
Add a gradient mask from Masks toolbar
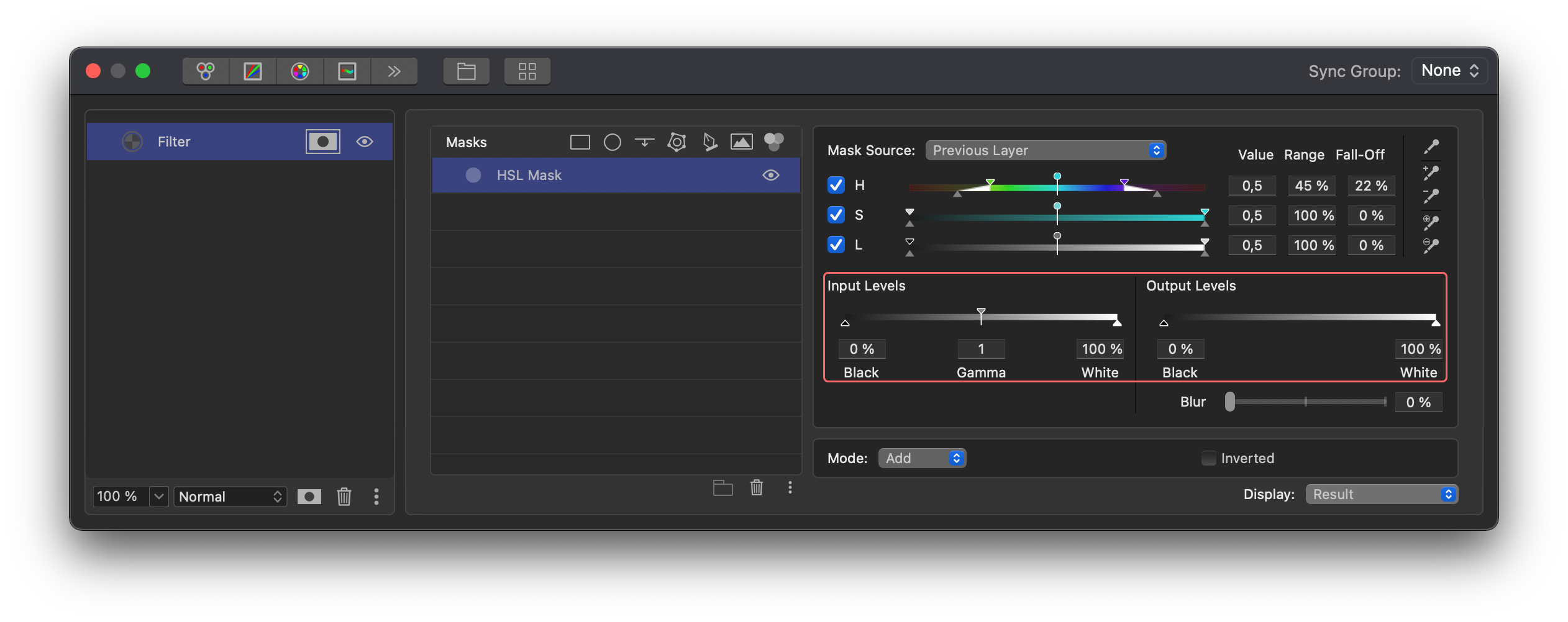click(644, 142)
